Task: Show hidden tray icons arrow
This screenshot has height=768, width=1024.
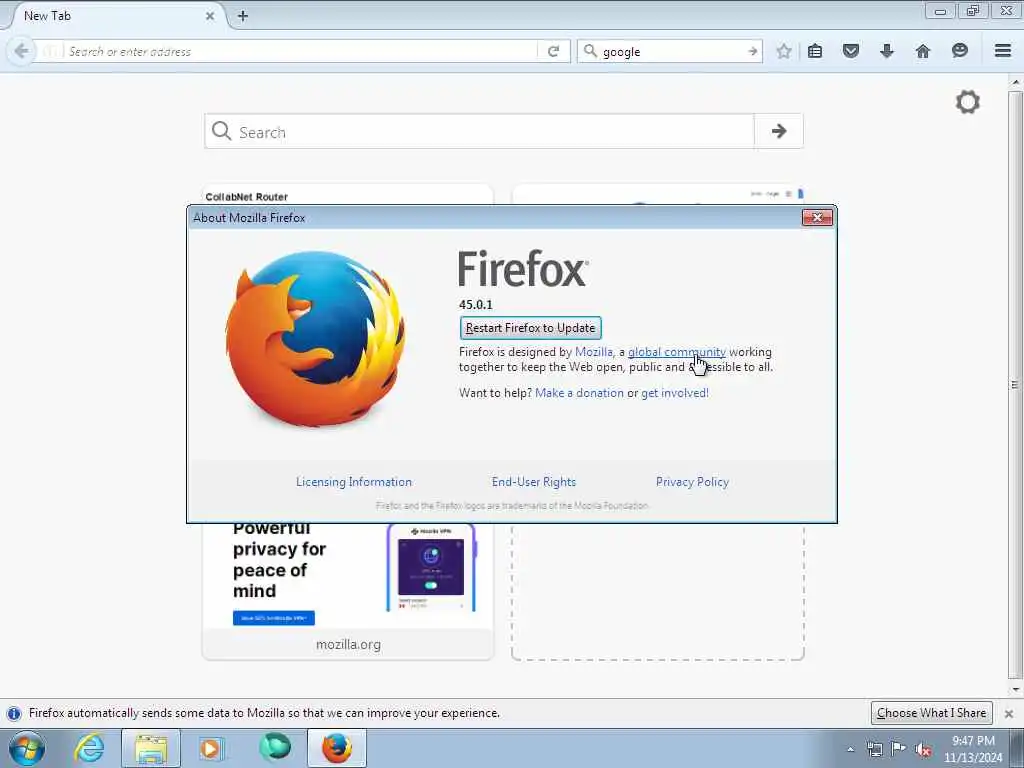Action: [850, 749]
